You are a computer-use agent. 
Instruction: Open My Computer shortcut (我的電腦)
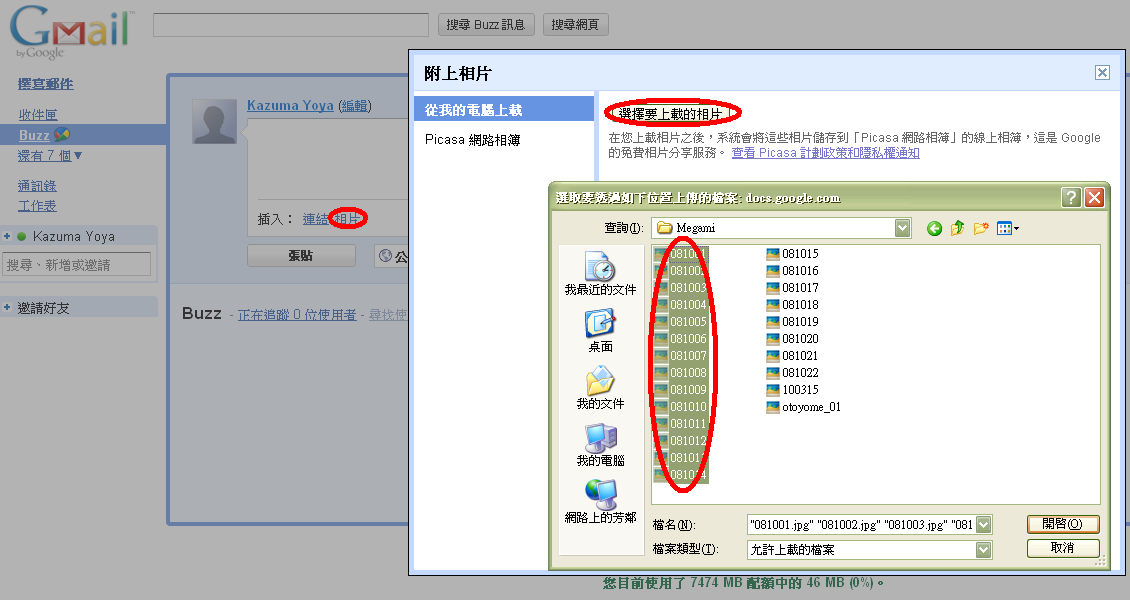600,444
